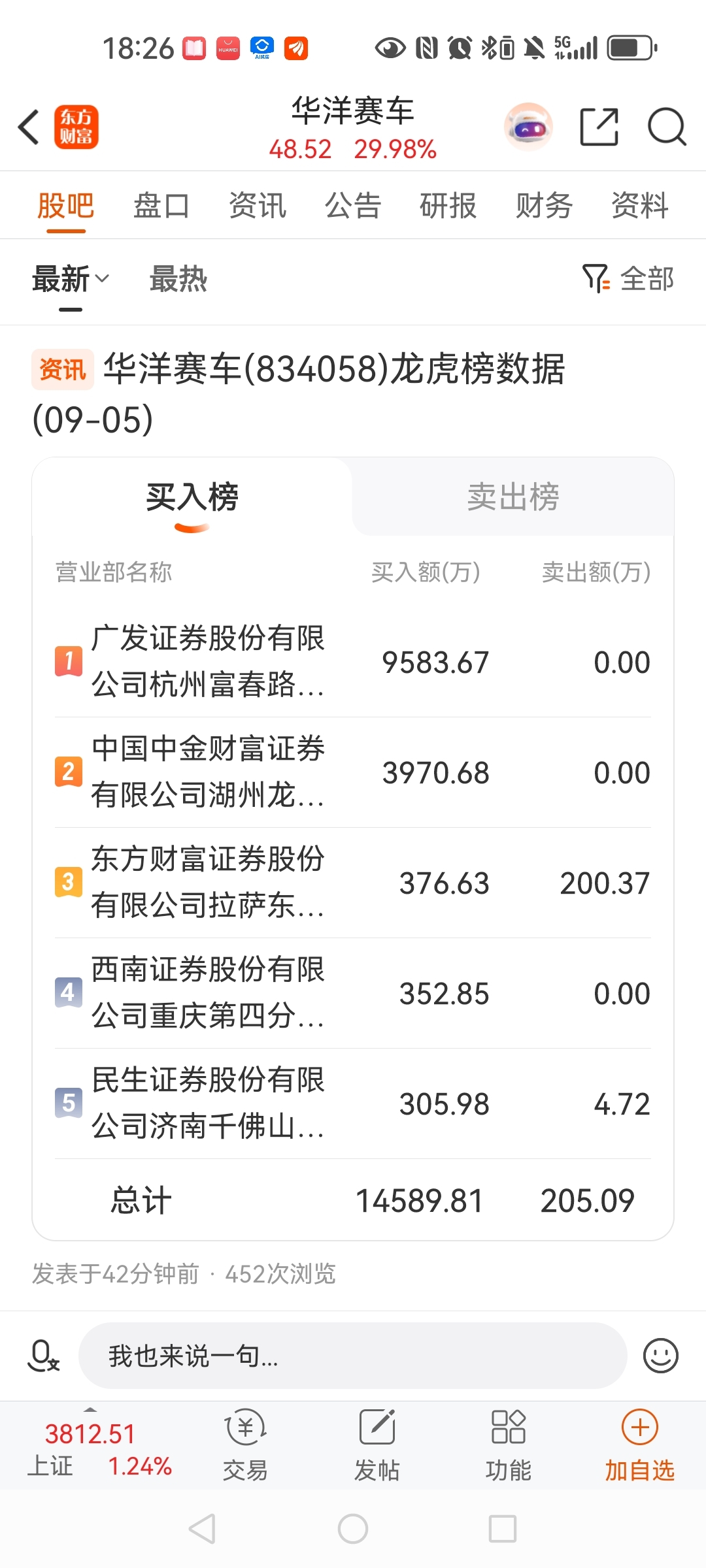The image size is (706, 1568).
Task: Expand the 最新 sort dropdown
Action: 71,279
